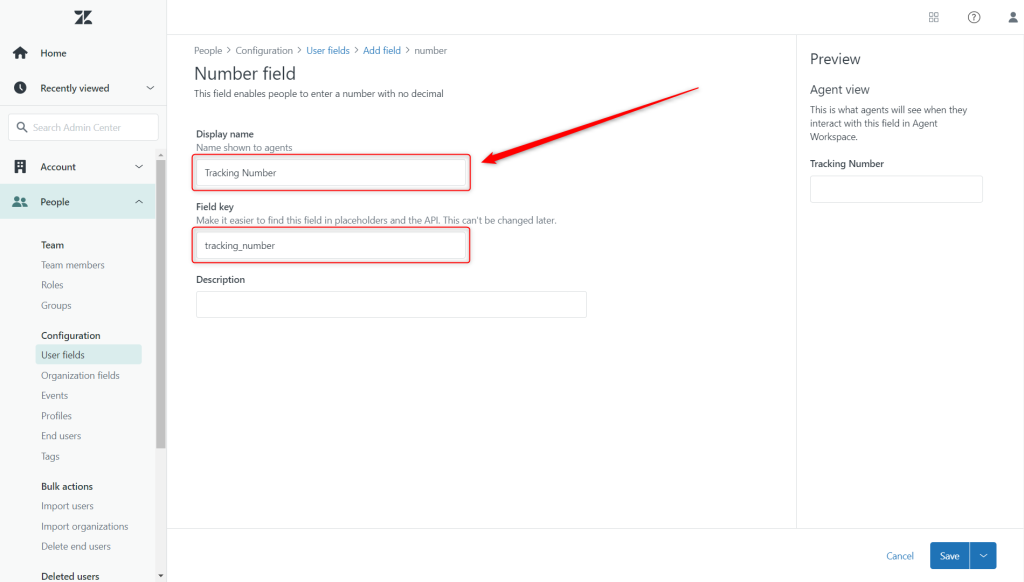Expand the Account section chevron
Image resolution: width=1024 pixels, height=582 pixels.
click(139, 167)
